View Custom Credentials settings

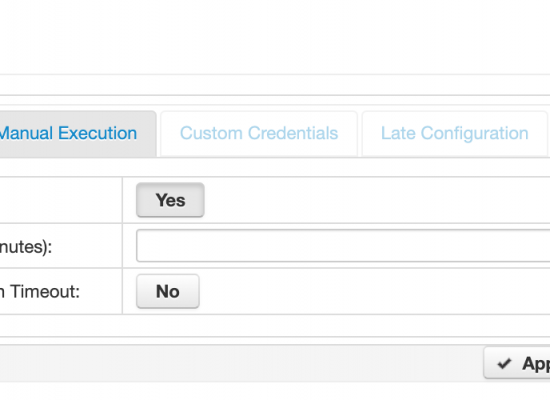pos(259,134)
